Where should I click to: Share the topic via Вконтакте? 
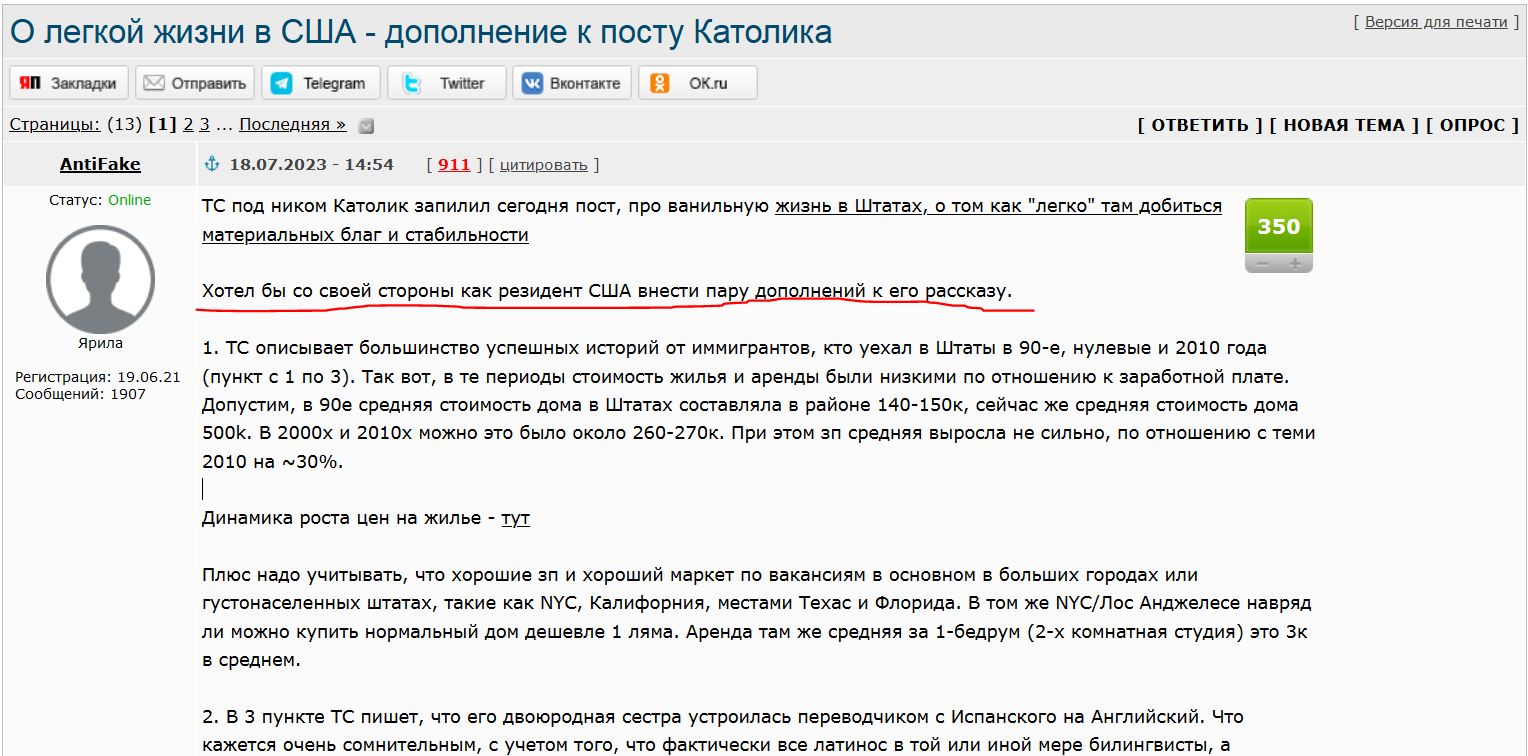pyautogui.click(x=572, y=83)
